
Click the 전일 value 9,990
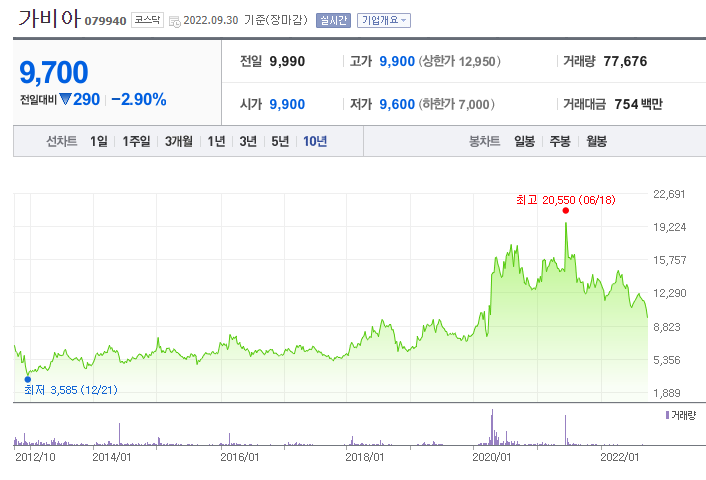(x=287, y=61)
